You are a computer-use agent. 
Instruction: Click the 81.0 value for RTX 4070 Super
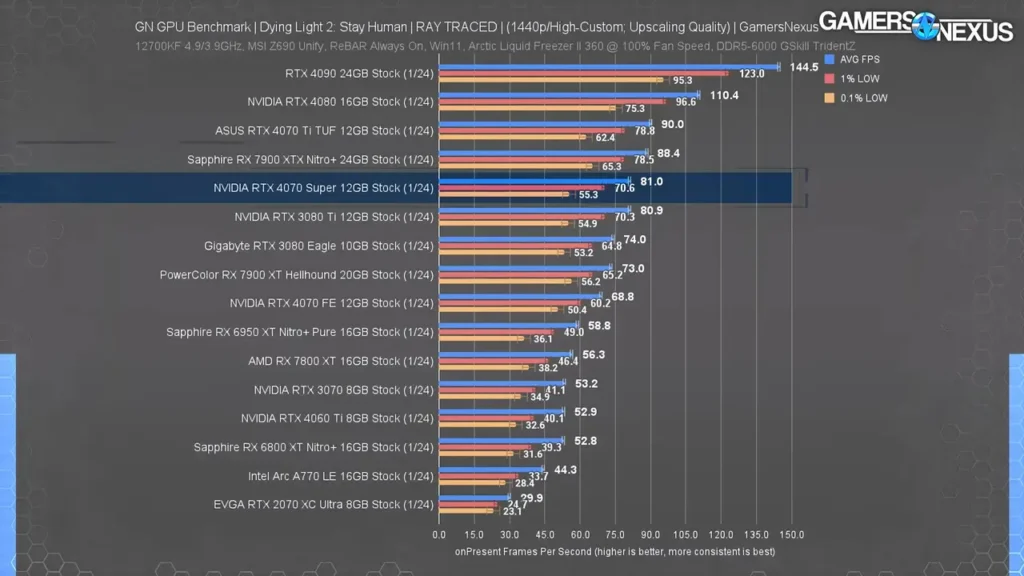[x=652, y=182]
